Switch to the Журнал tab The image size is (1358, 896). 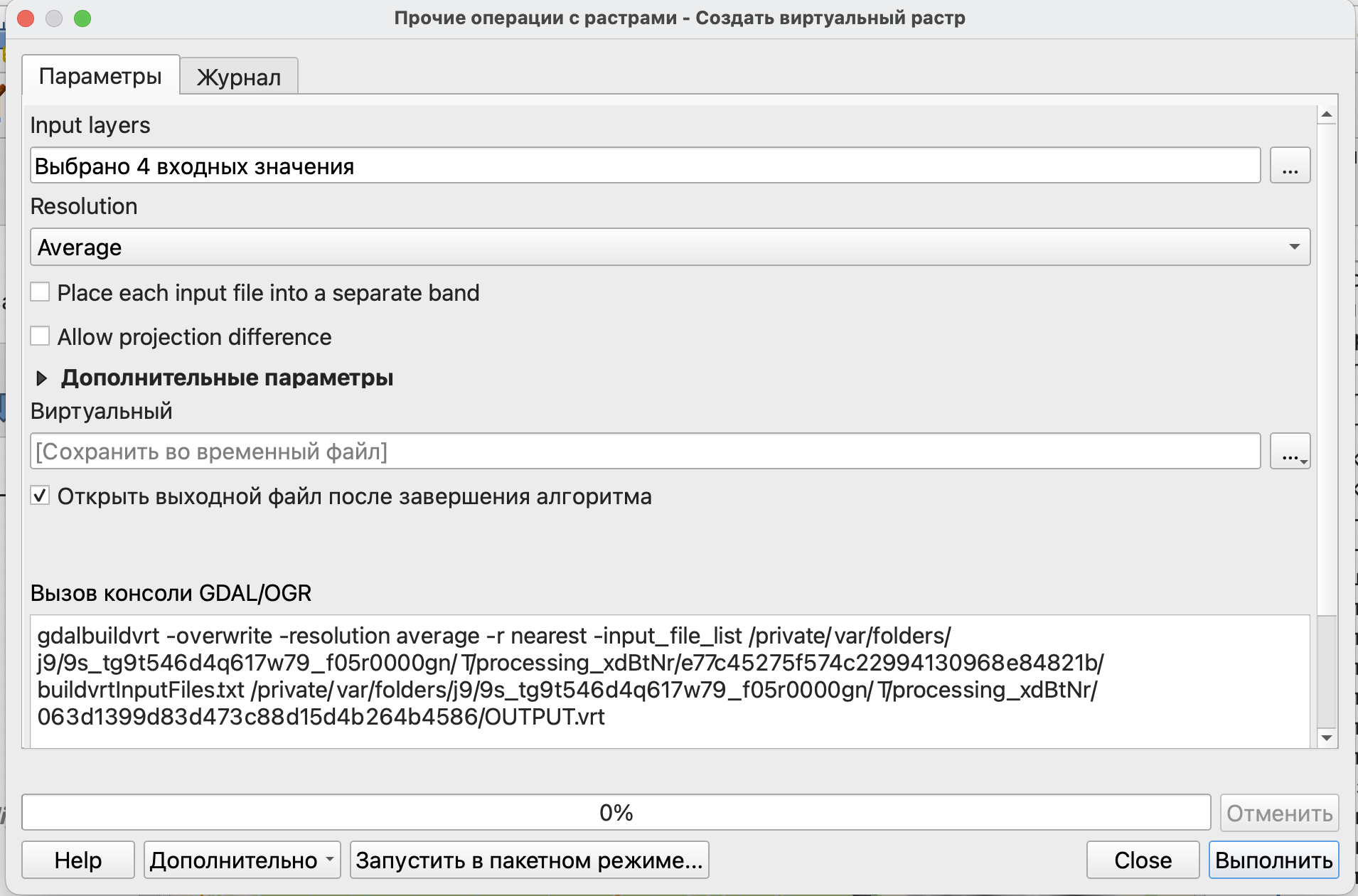point(239,77)
